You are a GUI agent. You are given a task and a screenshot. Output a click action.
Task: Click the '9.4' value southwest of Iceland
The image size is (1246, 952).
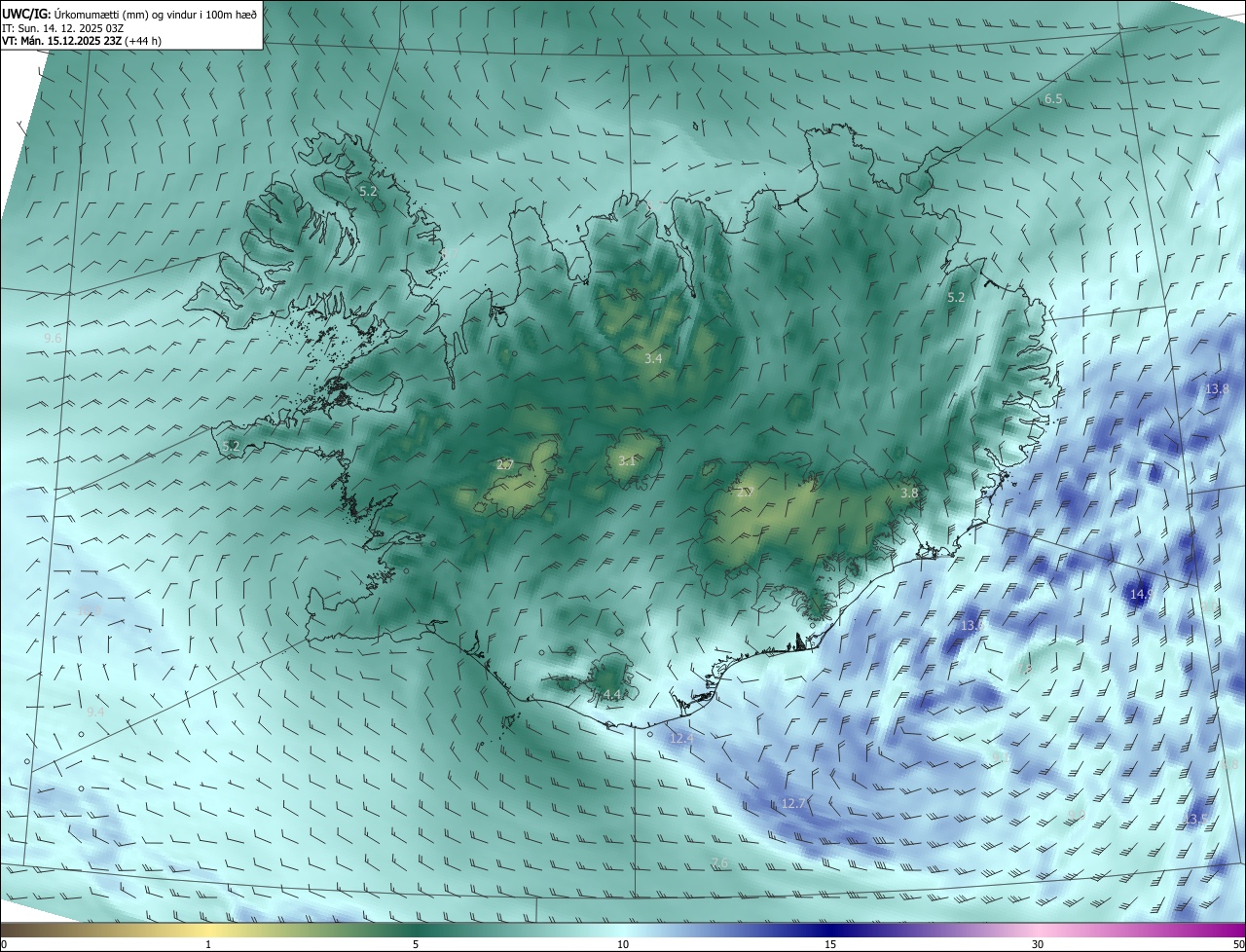click(x=95, y=713)
